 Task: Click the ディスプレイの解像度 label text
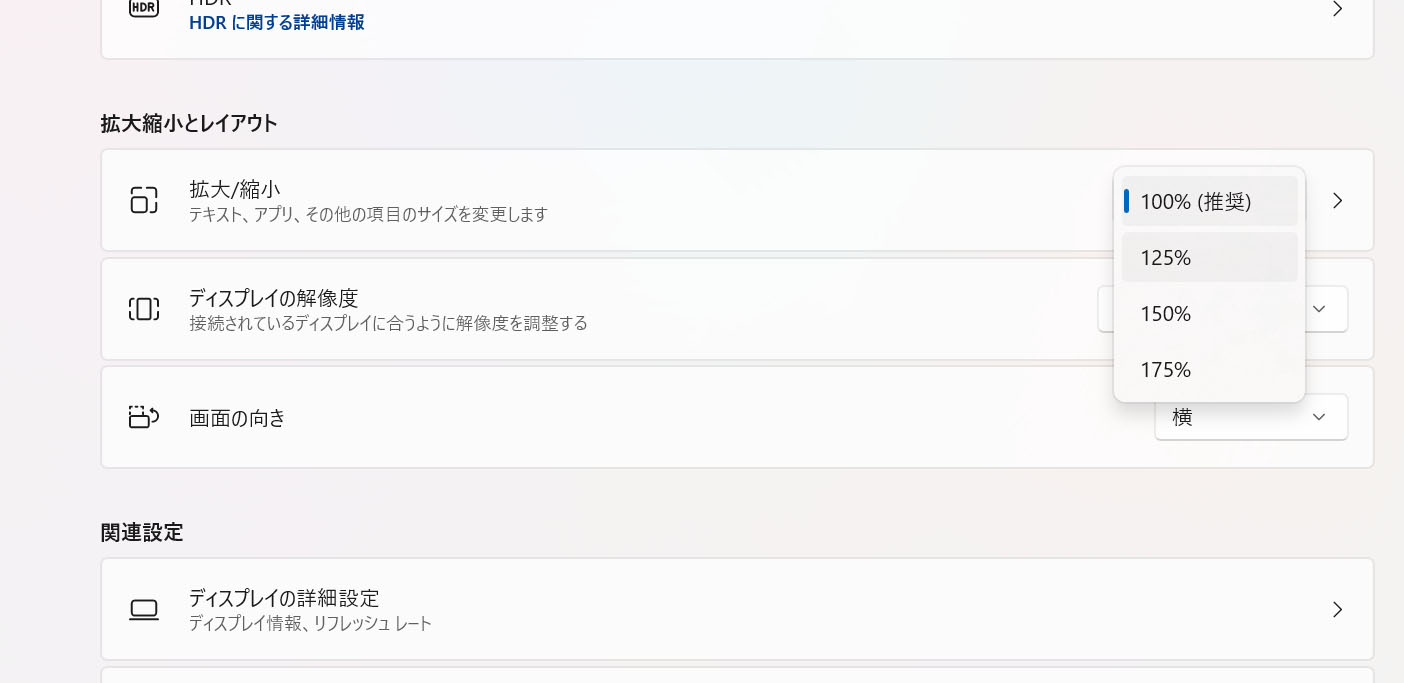(273, 298)
